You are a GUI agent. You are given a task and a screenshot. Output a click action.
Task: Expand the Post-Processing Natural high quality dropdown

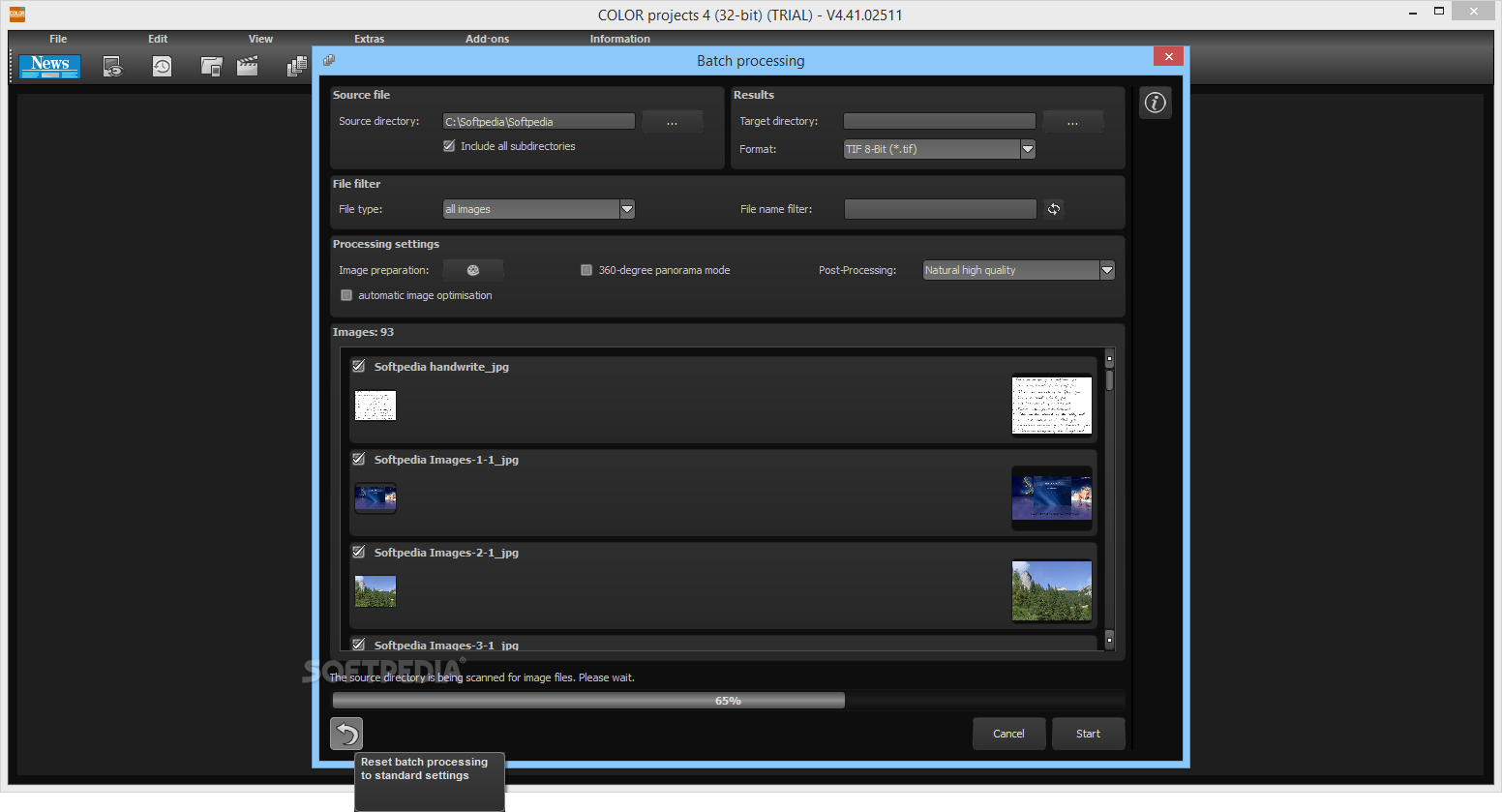[1107, 270]
